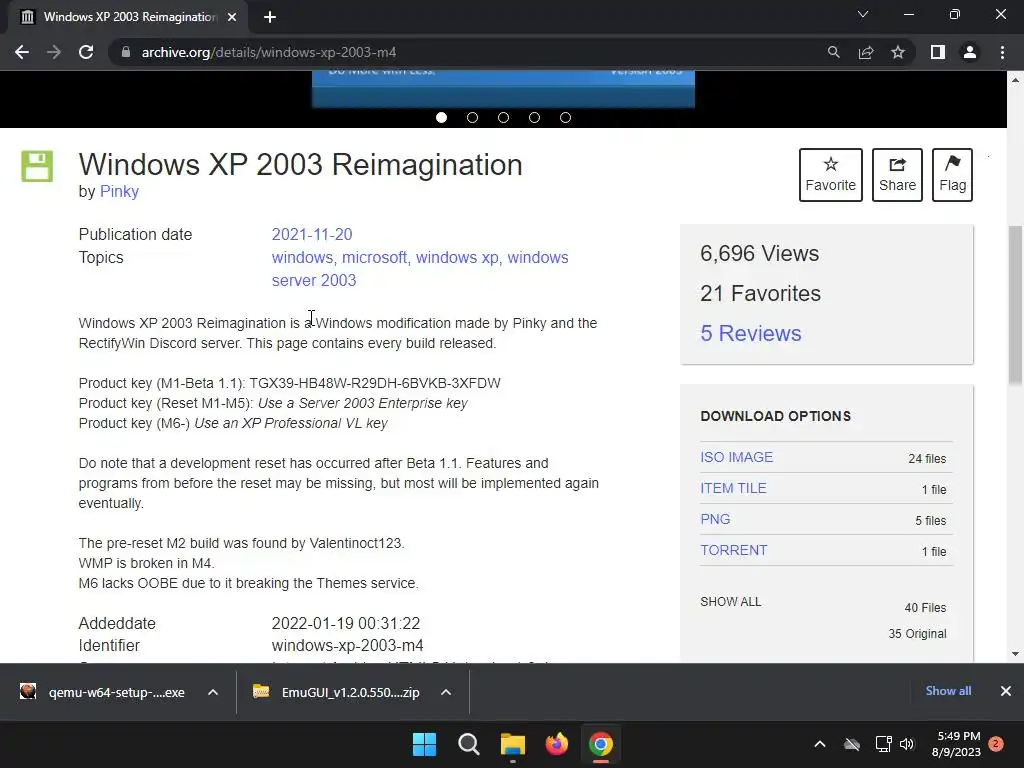Screen dimensions: 1024x768
Task: Select fifth carousel slide dot
Action: click(x=566, y=118)
